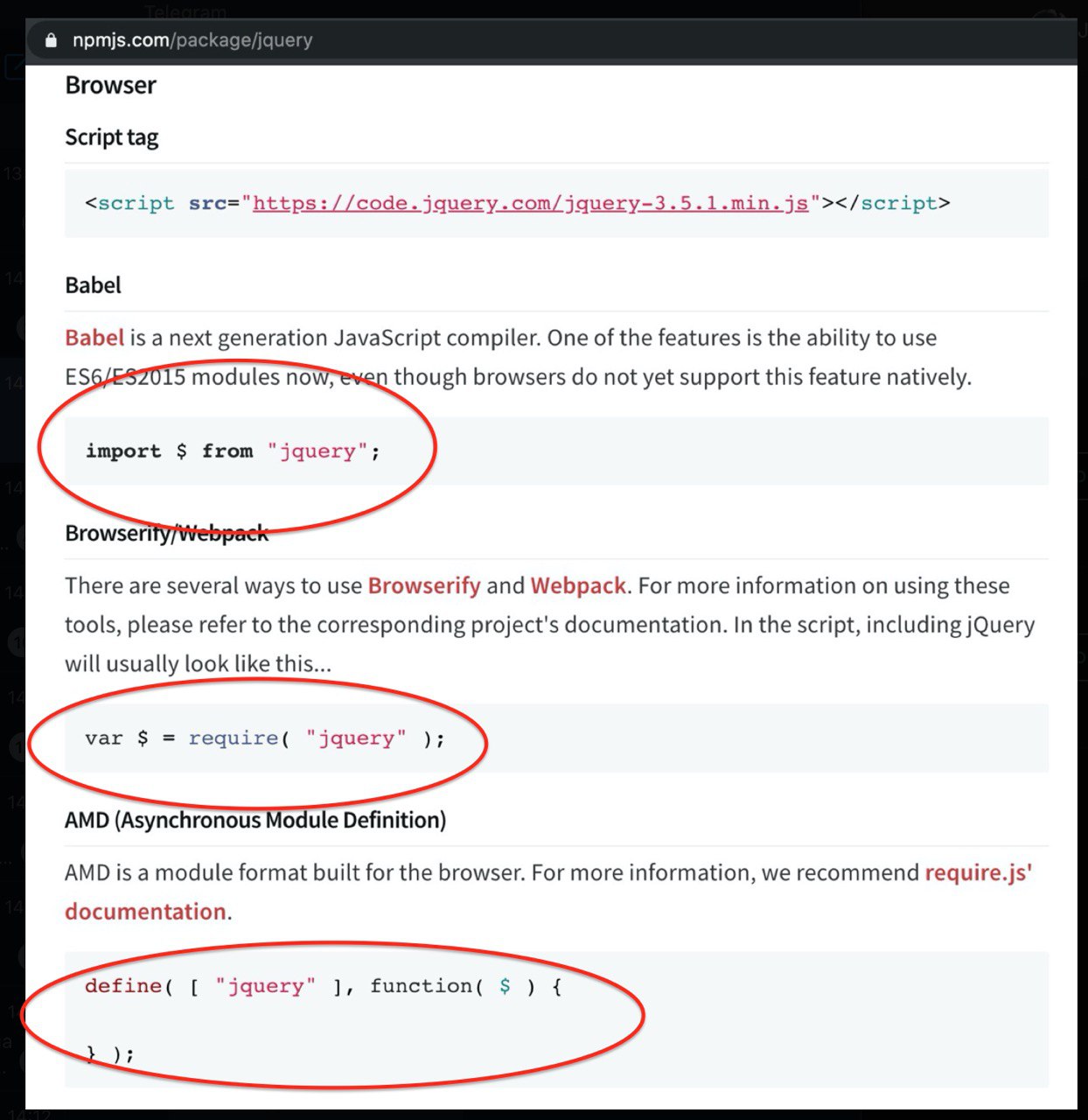This screenshot has width=1088, height=1120.
Task: Click the Browser heading
Action: coord(110,85)
